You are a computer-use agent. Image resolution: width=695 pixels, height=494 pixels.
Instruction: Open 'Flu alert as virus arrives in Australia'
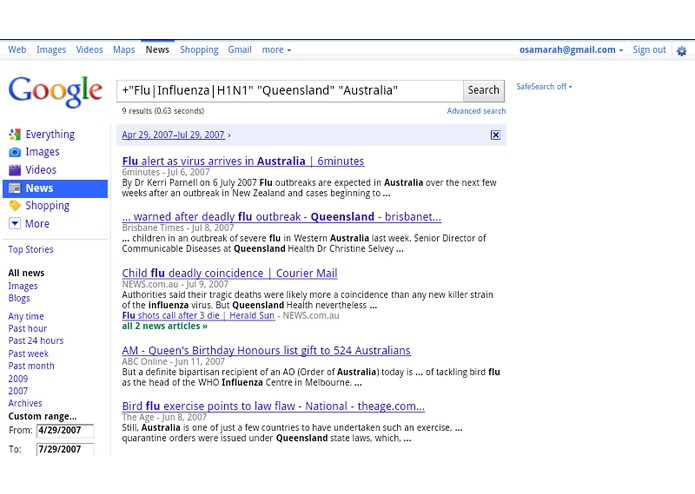[243, 161]
